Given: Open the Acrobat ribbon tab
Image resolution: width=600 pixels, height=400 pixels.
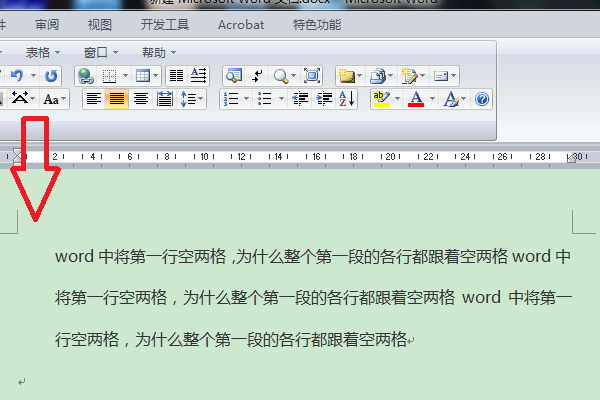Looking at the screenshot, I should coord(241,25).
